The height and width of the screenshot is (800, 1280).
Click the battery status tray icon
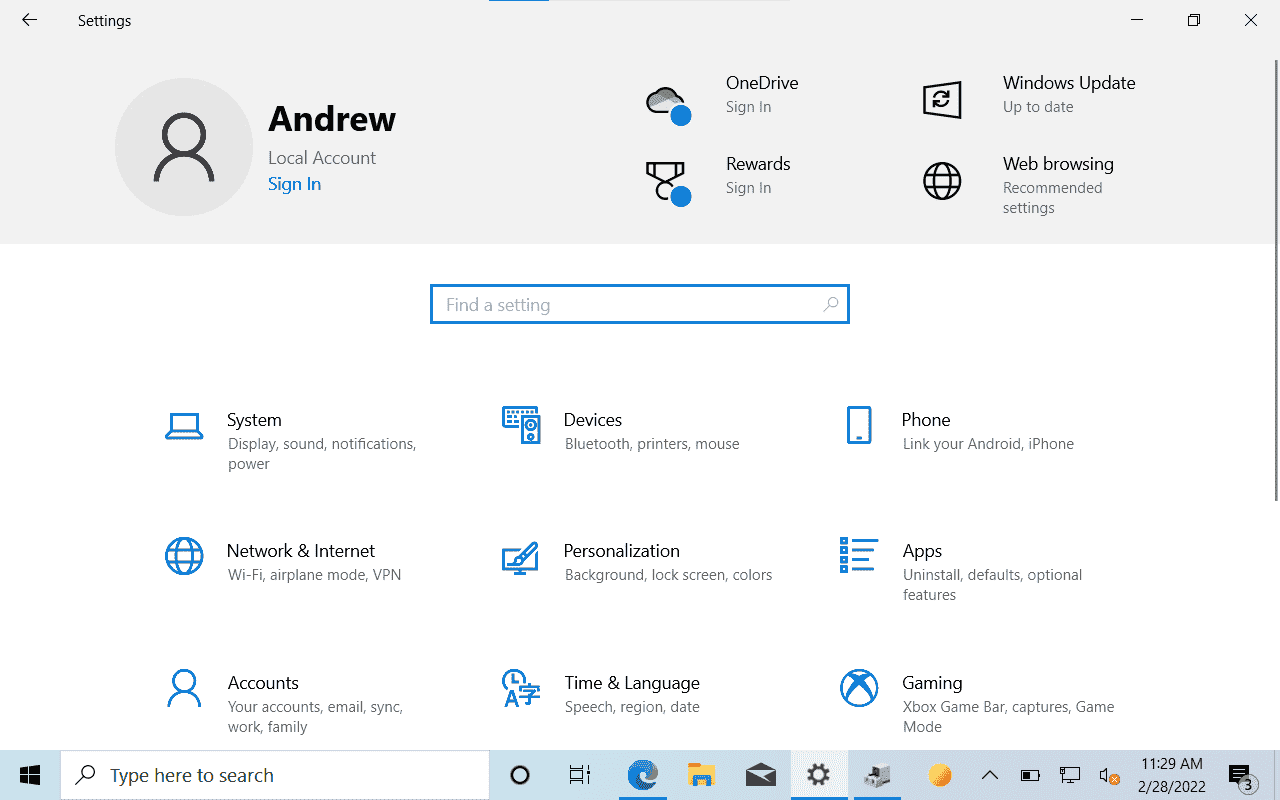[x=1030, y=775]
